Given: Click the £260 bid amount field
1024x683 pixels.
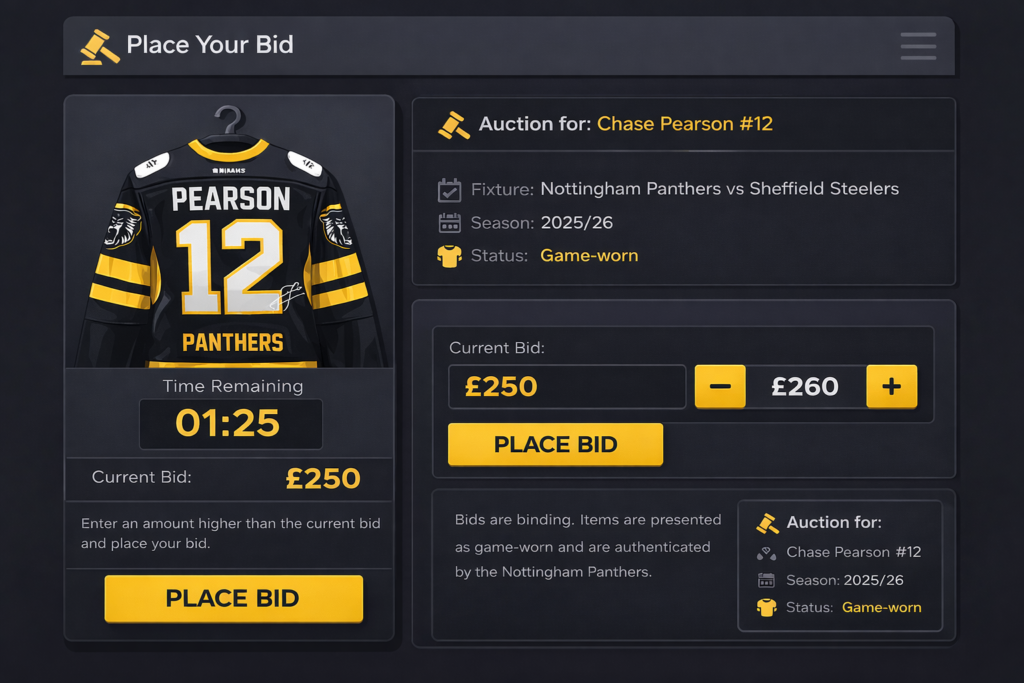Looking at the screenshot, I should [x=805, y=386].
